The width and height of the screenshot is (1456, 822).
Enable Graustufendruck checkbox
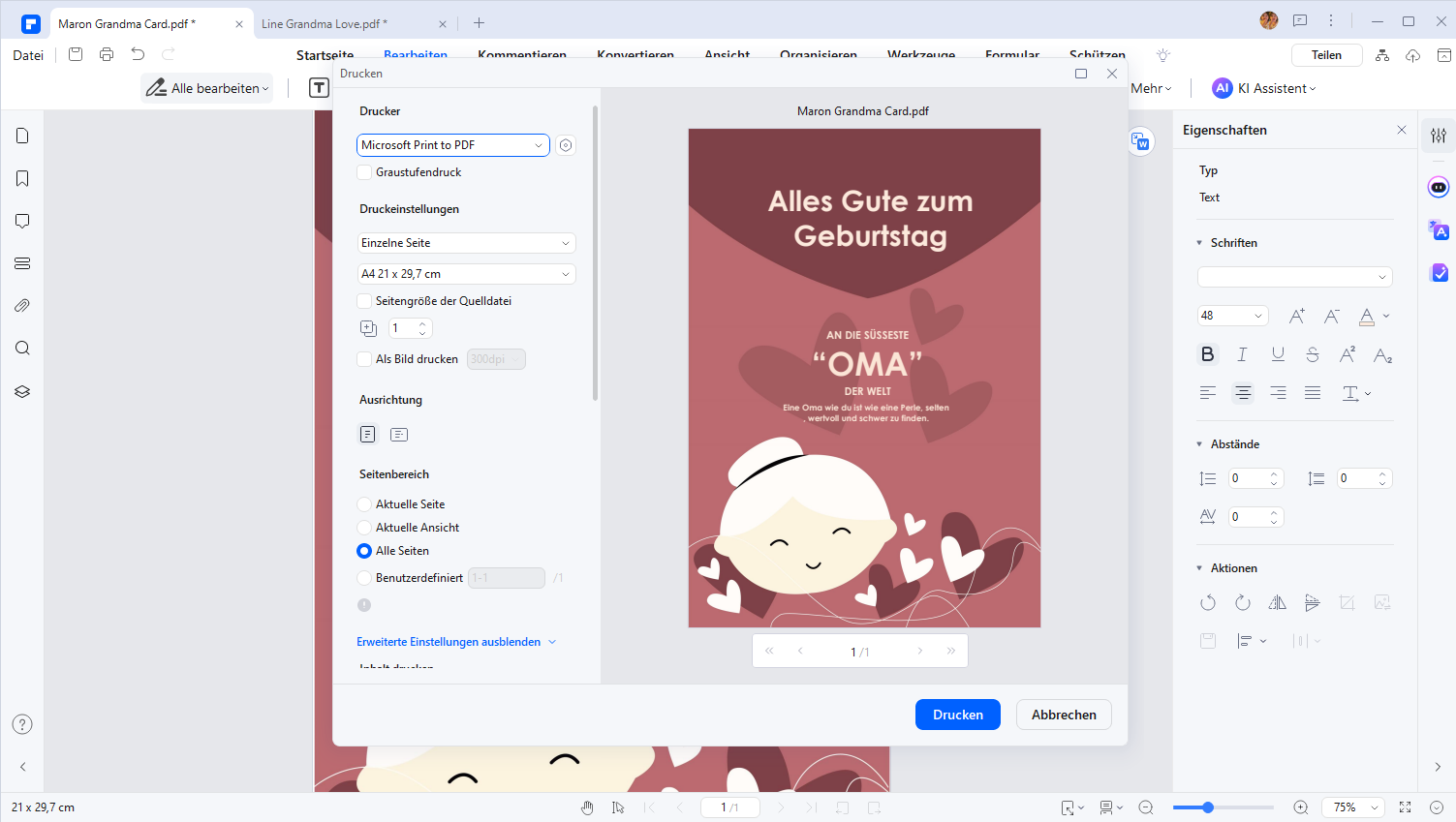coord(364,172)
